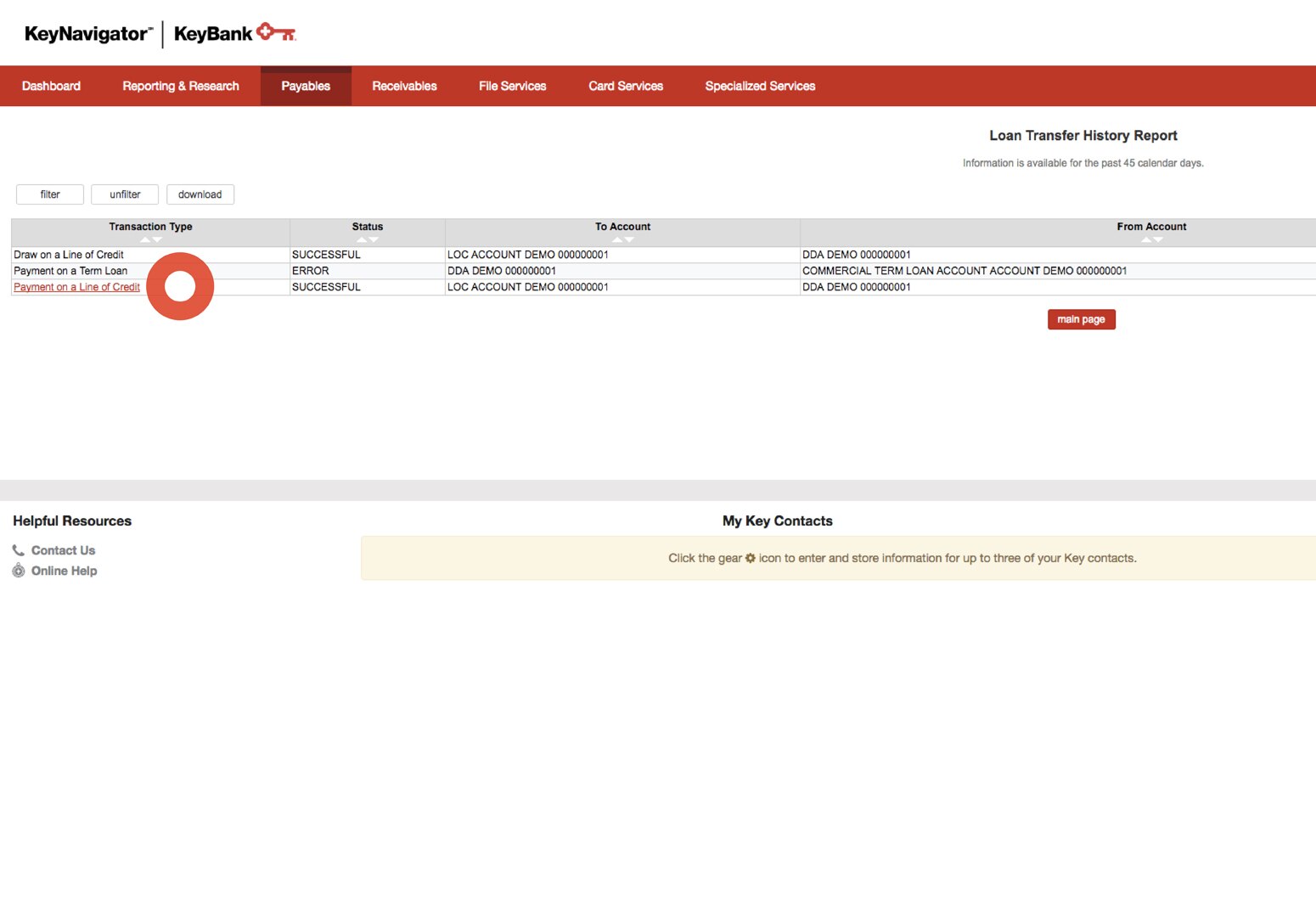
Task: Open the File Services menu
Action: pos(512,86)
